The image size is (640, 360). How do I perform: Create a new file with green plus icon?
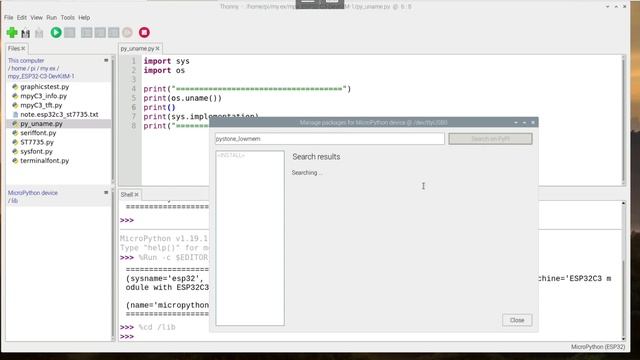coord(12,33)
